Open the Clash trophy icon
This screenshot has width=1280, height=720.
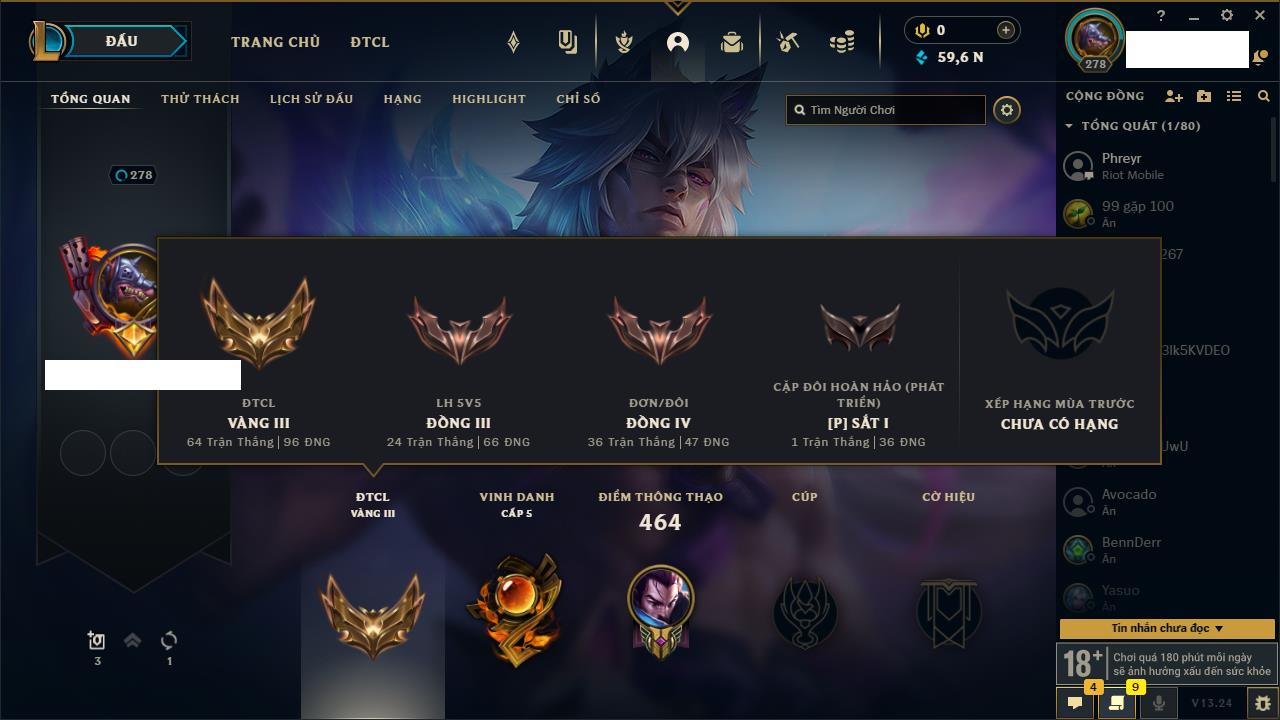624,42
